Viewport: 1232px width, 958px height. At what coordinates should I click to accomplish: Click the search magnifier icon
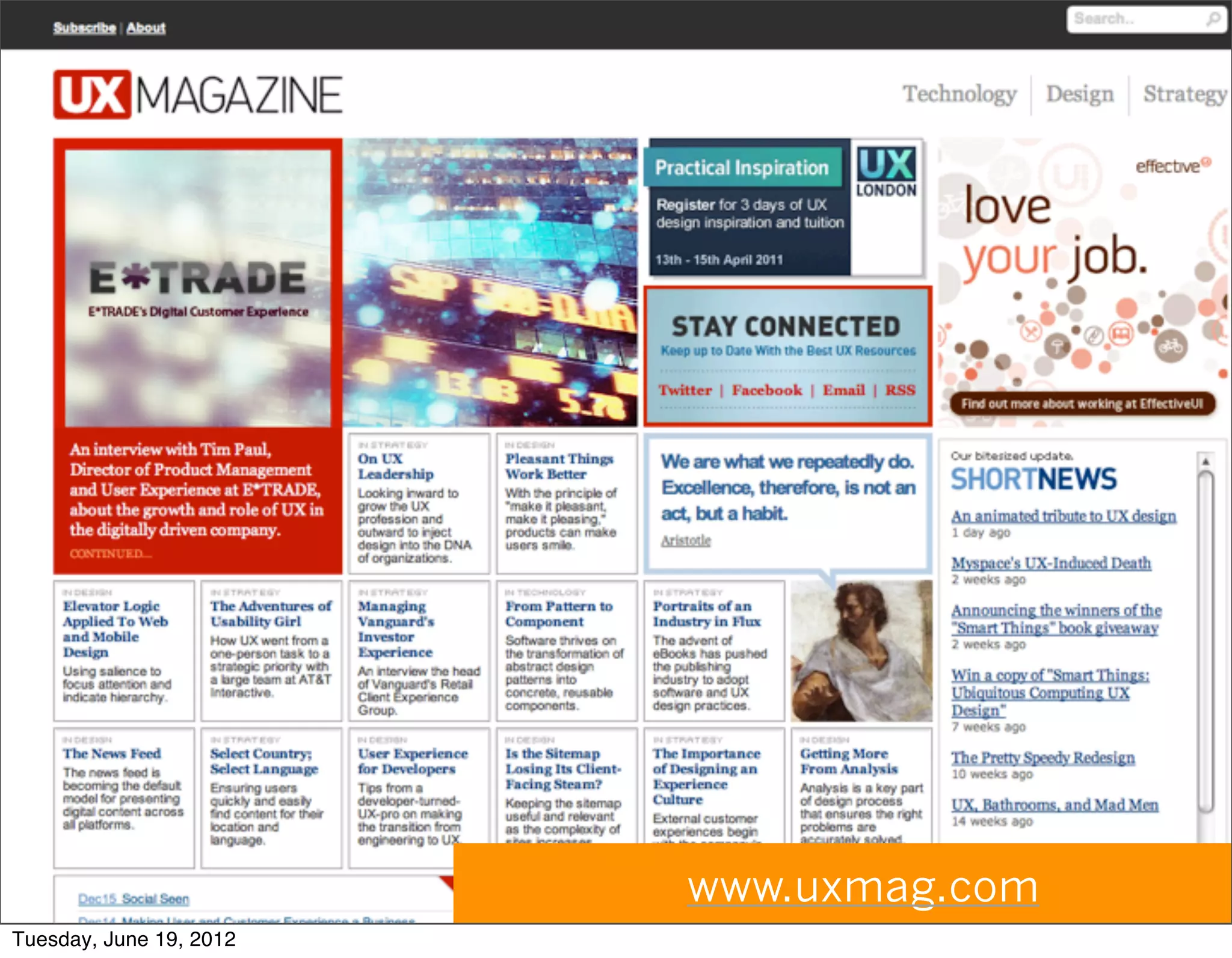pyautogui.click(x=1213, y=19)
